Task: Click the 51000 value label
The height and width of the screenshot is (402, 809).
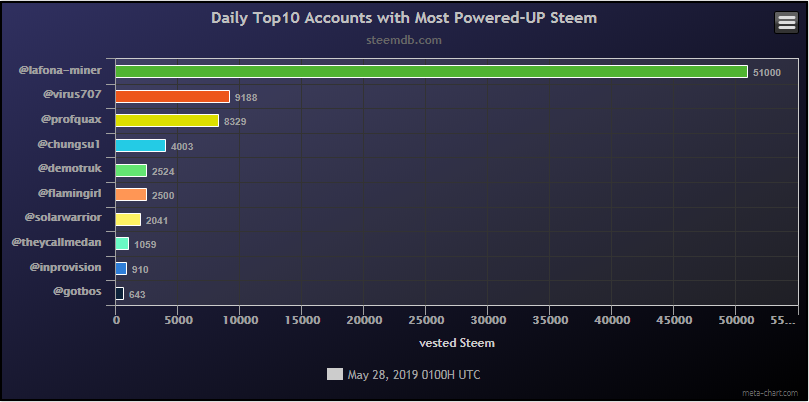Action: 767,73
